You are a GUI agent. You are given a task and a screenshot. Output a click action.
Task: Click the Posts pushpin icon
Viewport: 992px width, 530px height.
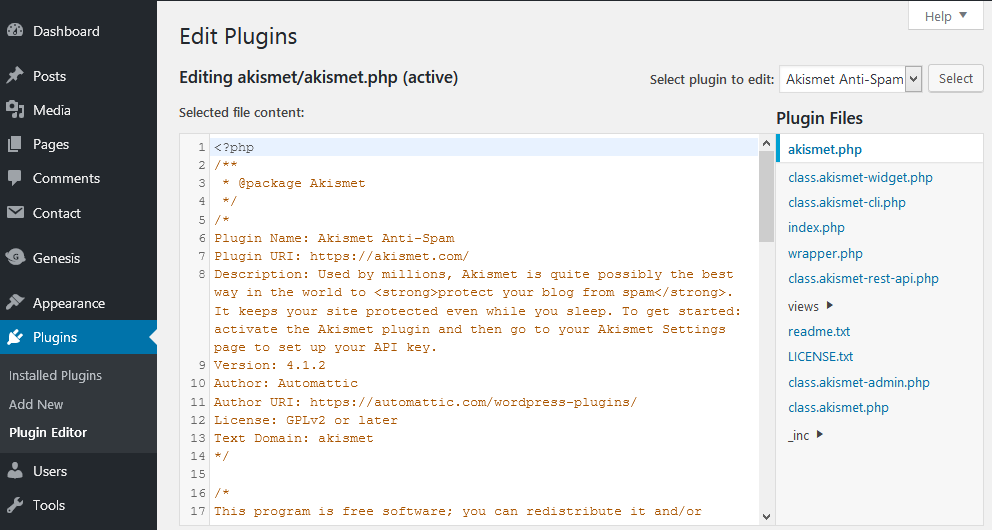click(15, 75)
